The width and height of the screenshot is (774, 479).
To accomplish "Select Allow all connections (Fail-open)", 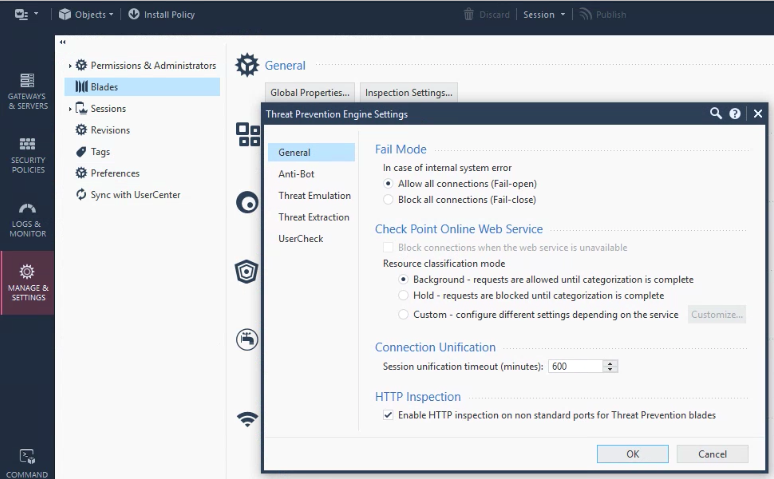I will tap(388, 184).
